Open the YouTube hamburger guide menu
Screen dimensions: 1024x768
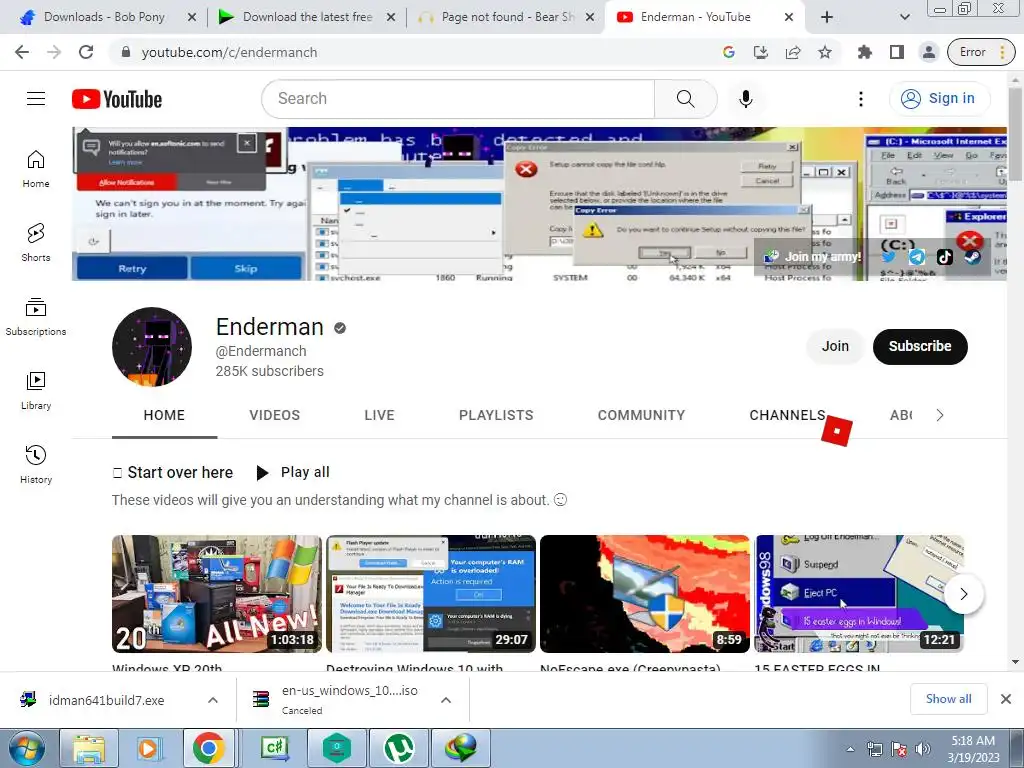36,99
